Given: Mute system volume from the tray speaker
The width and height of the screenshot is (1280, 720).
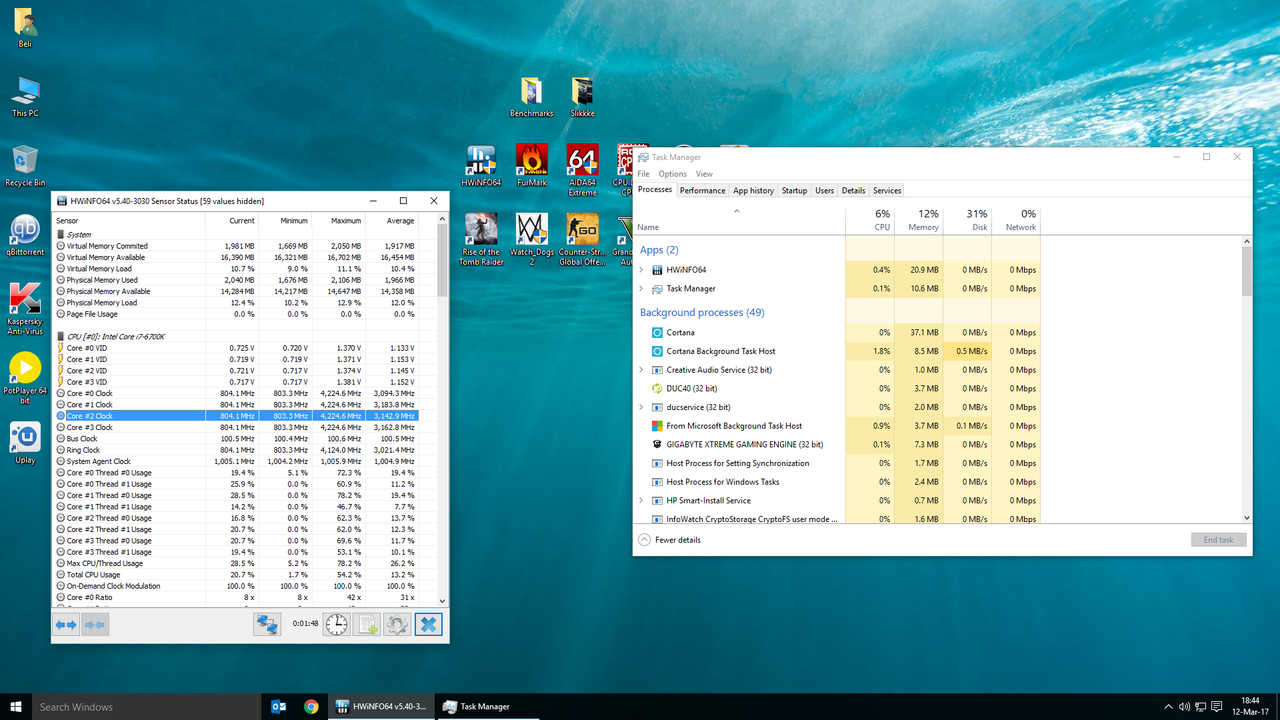Looking at the screenshot, I should (x=1185, y=707).
